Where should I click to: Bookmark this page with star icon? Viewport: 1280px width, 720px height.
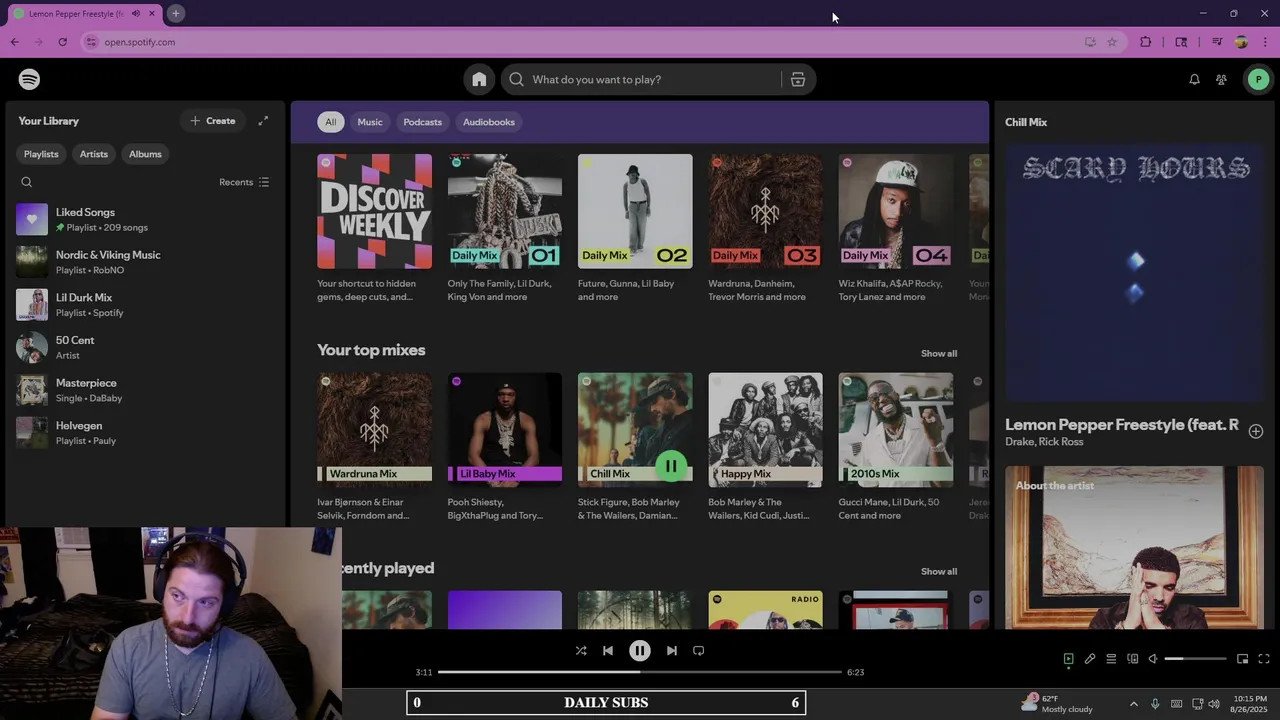tap(1112, 42)
